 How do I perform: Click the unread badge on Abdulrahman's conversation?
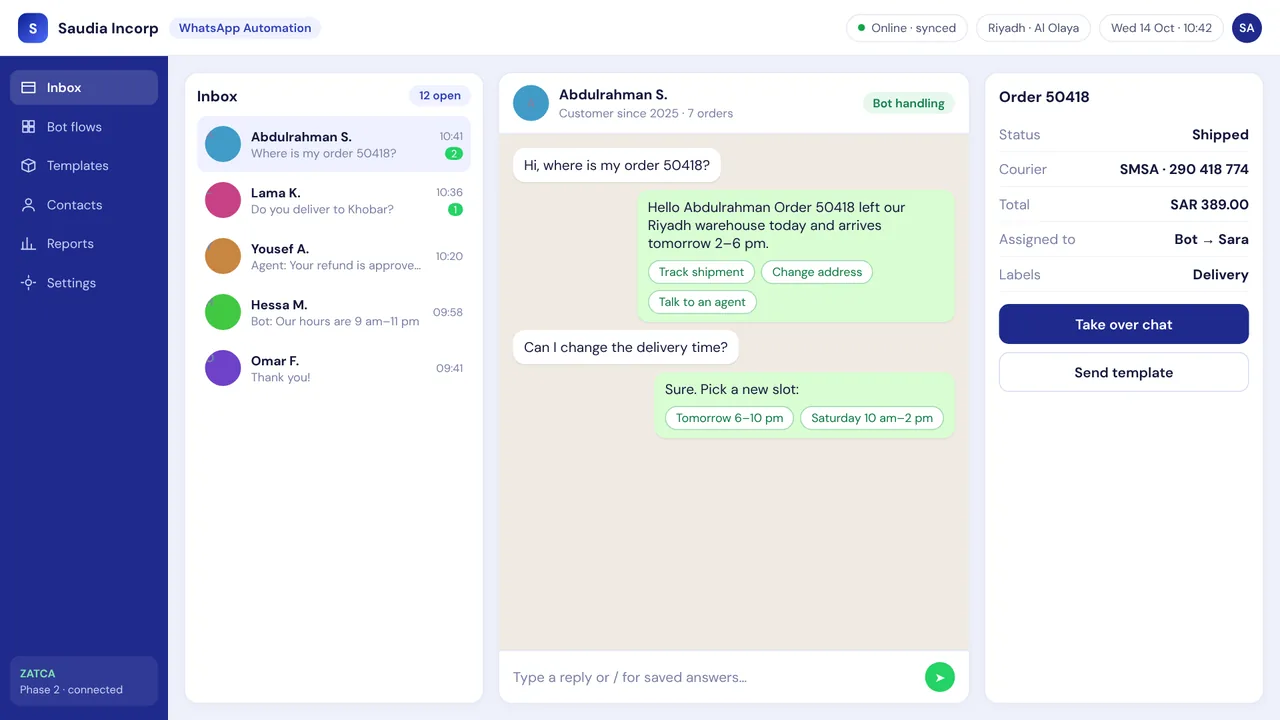pyautogui.click(x=454, y=154)
